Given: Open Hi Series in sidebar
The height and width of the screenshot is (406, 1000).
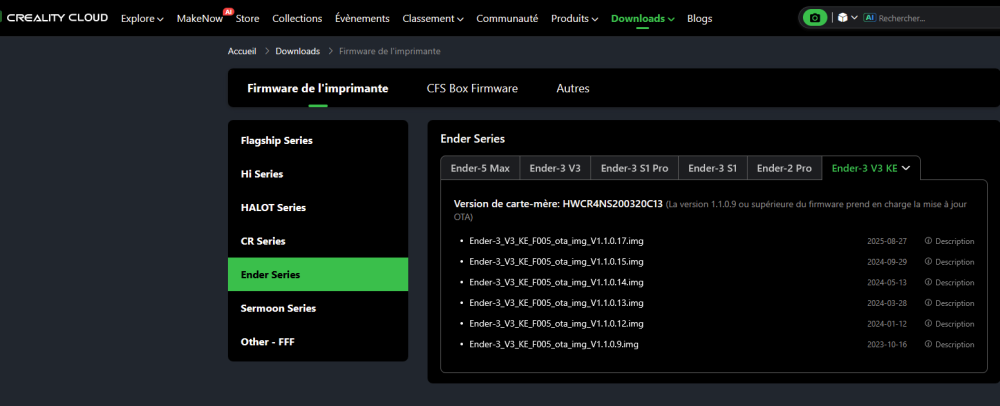Looking at the screenshot, I should click(x=318, y=174).
